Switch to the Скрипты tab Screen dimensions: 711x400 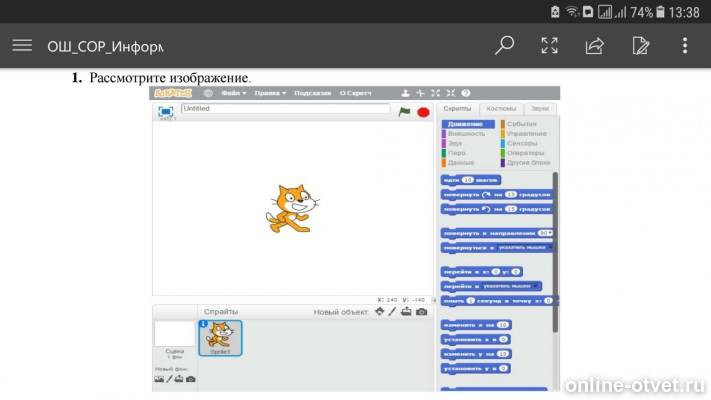click(x=457, y=108)
